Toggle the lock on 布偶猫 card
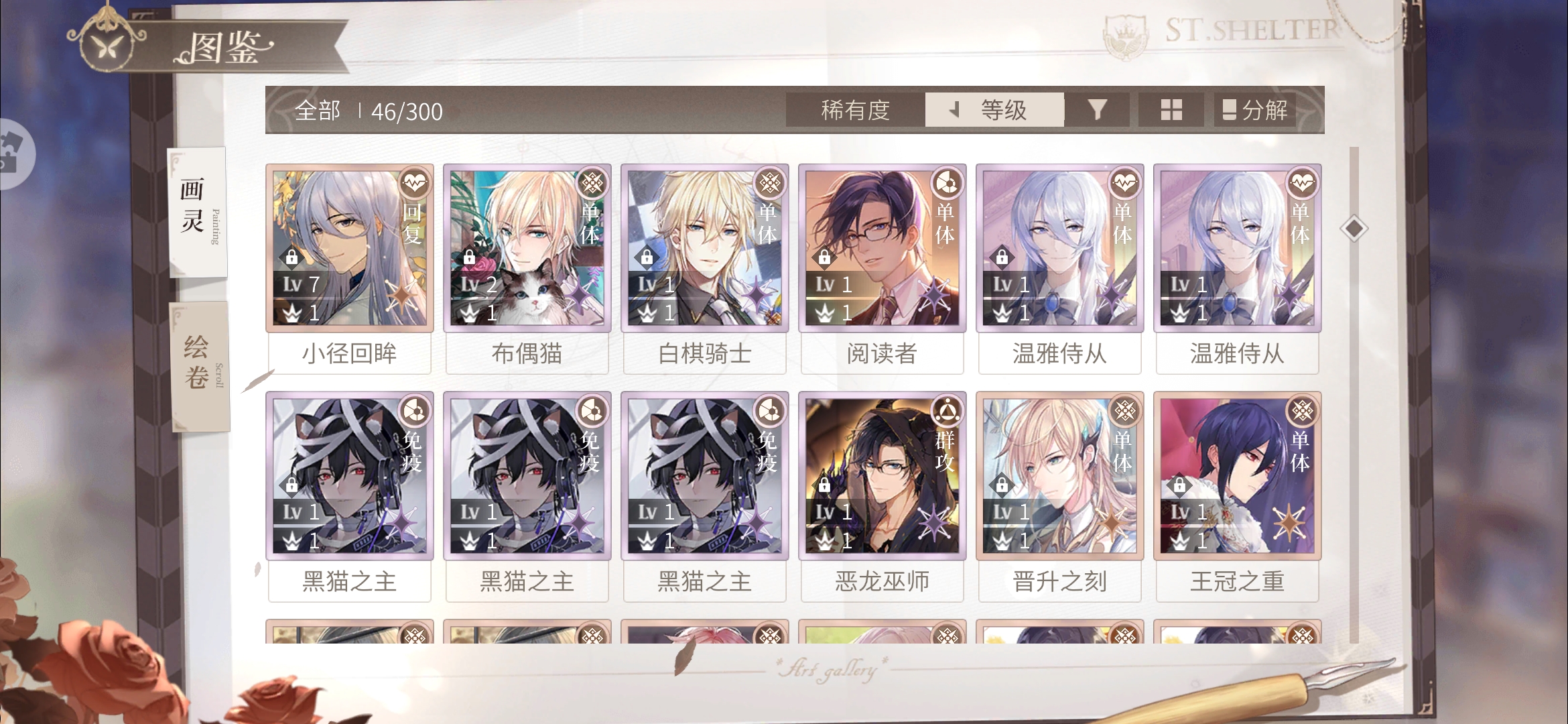 pyautogui.click(x=469, y=257)
